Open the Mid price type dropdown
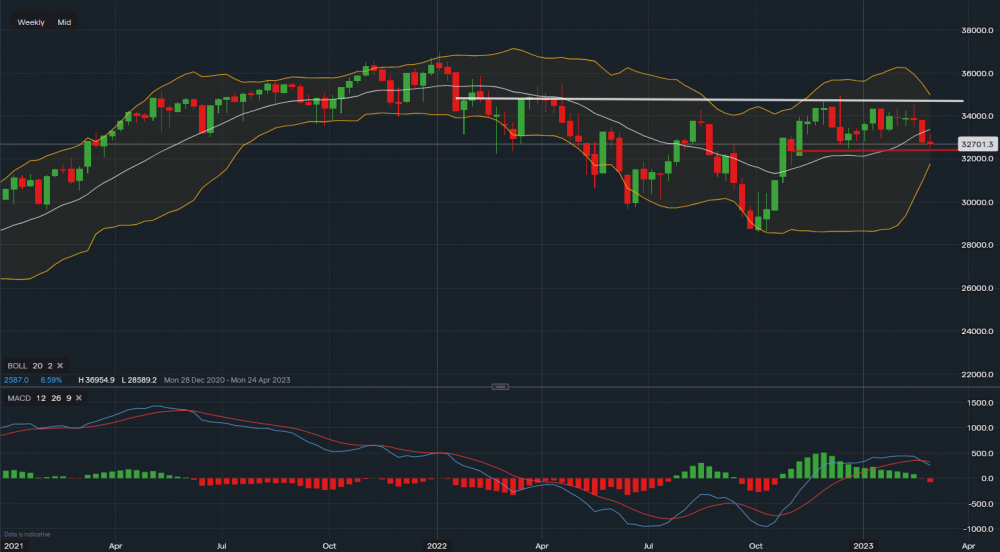Viewport: 1000px width, 552px height. 64,22
